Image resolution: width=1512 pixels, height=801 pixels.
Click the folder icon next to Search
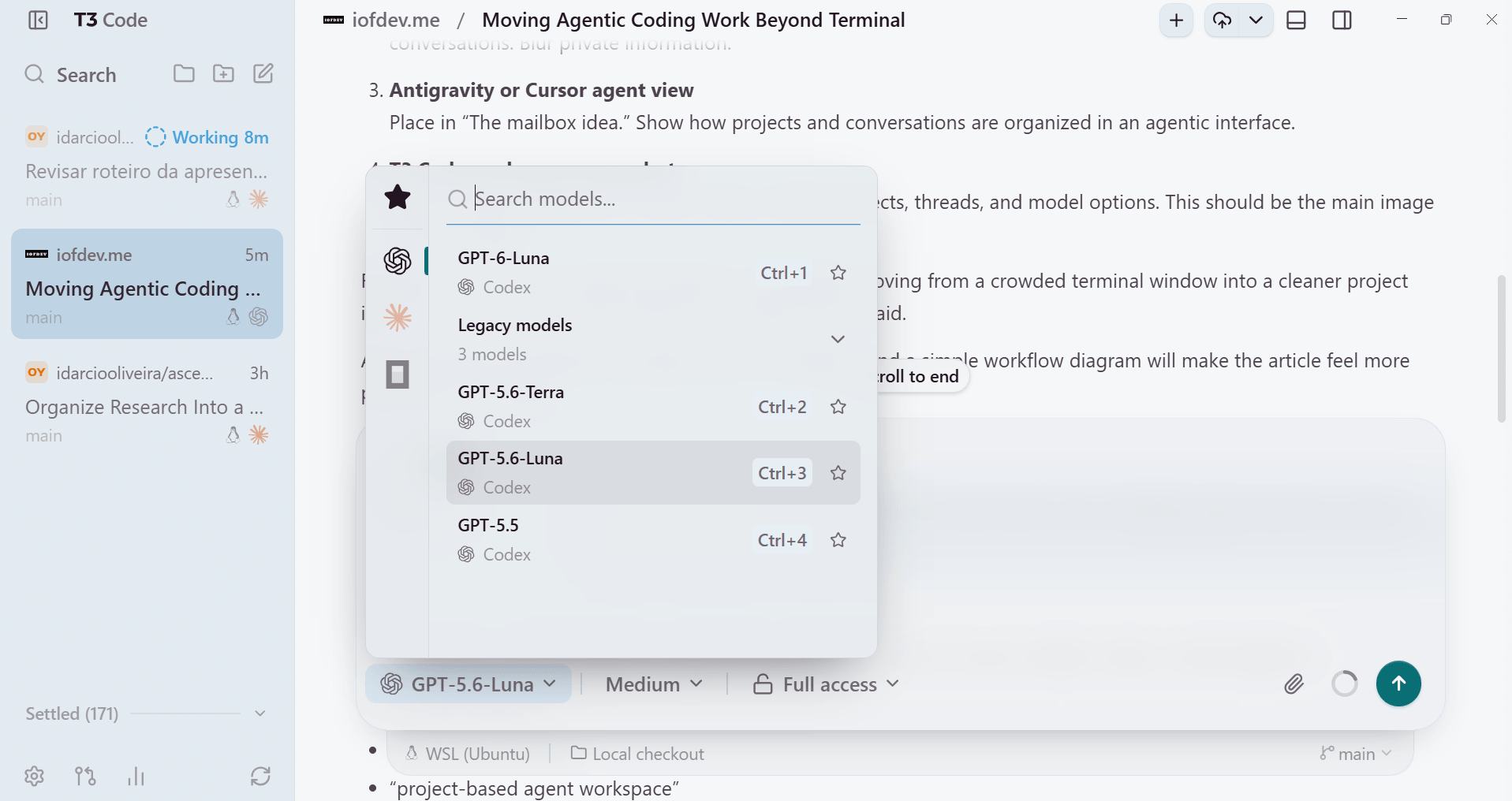coord(184,73)
